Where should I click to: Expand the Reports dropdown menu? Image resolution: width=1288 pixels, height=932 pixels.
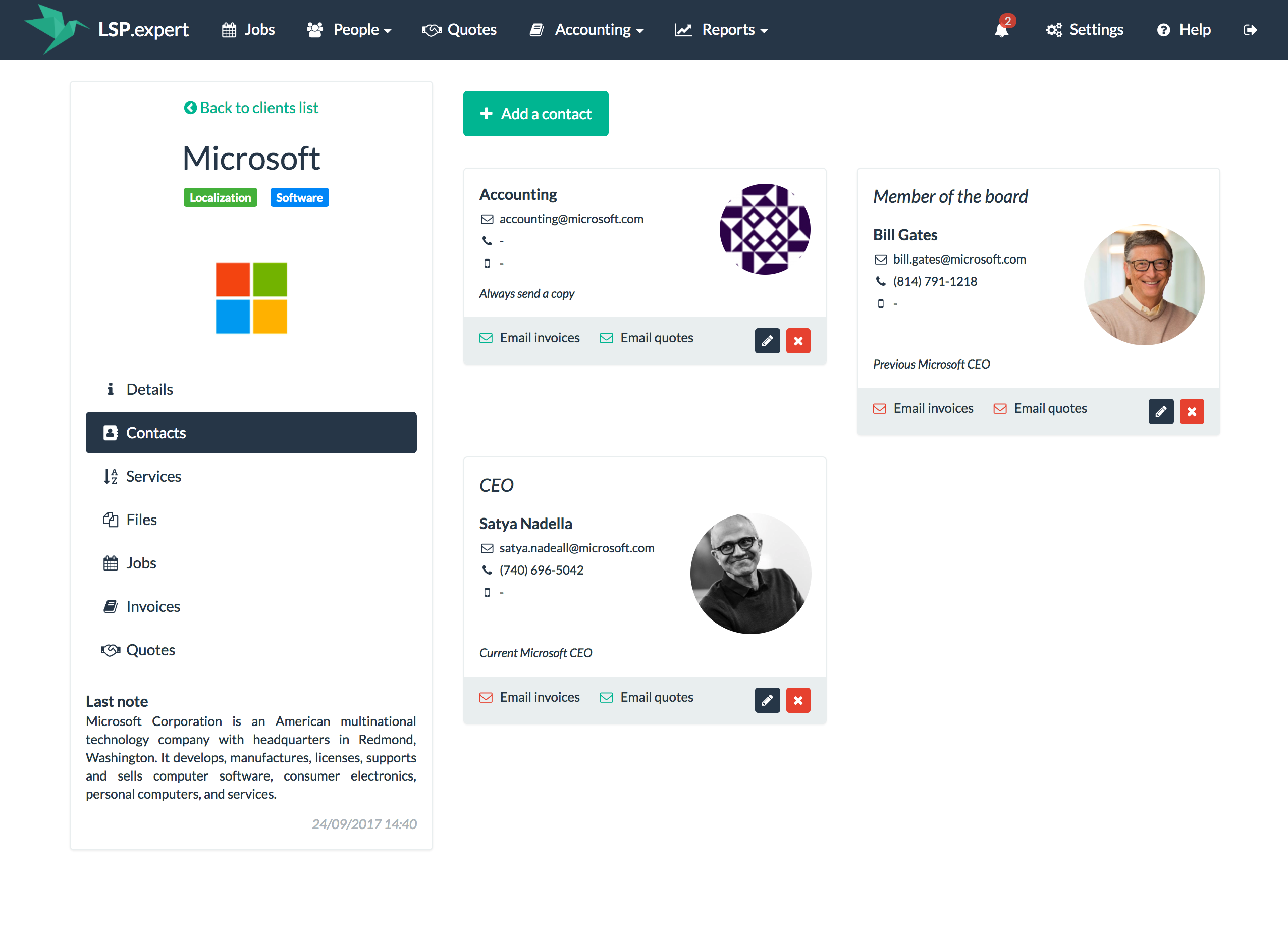click(721, 29)
